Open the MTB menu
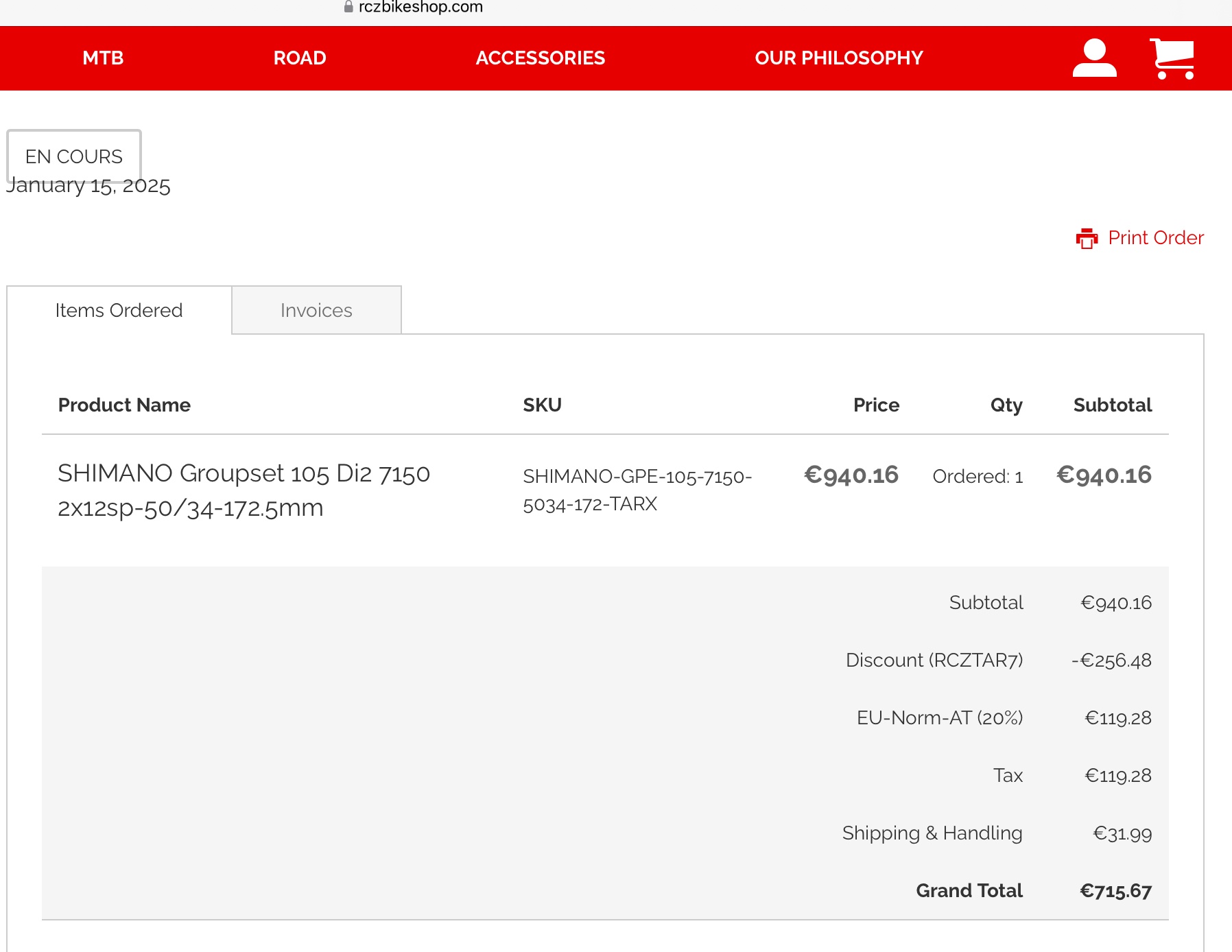The height and width of the screenshot is (952, 1232). tap(103, 58)
